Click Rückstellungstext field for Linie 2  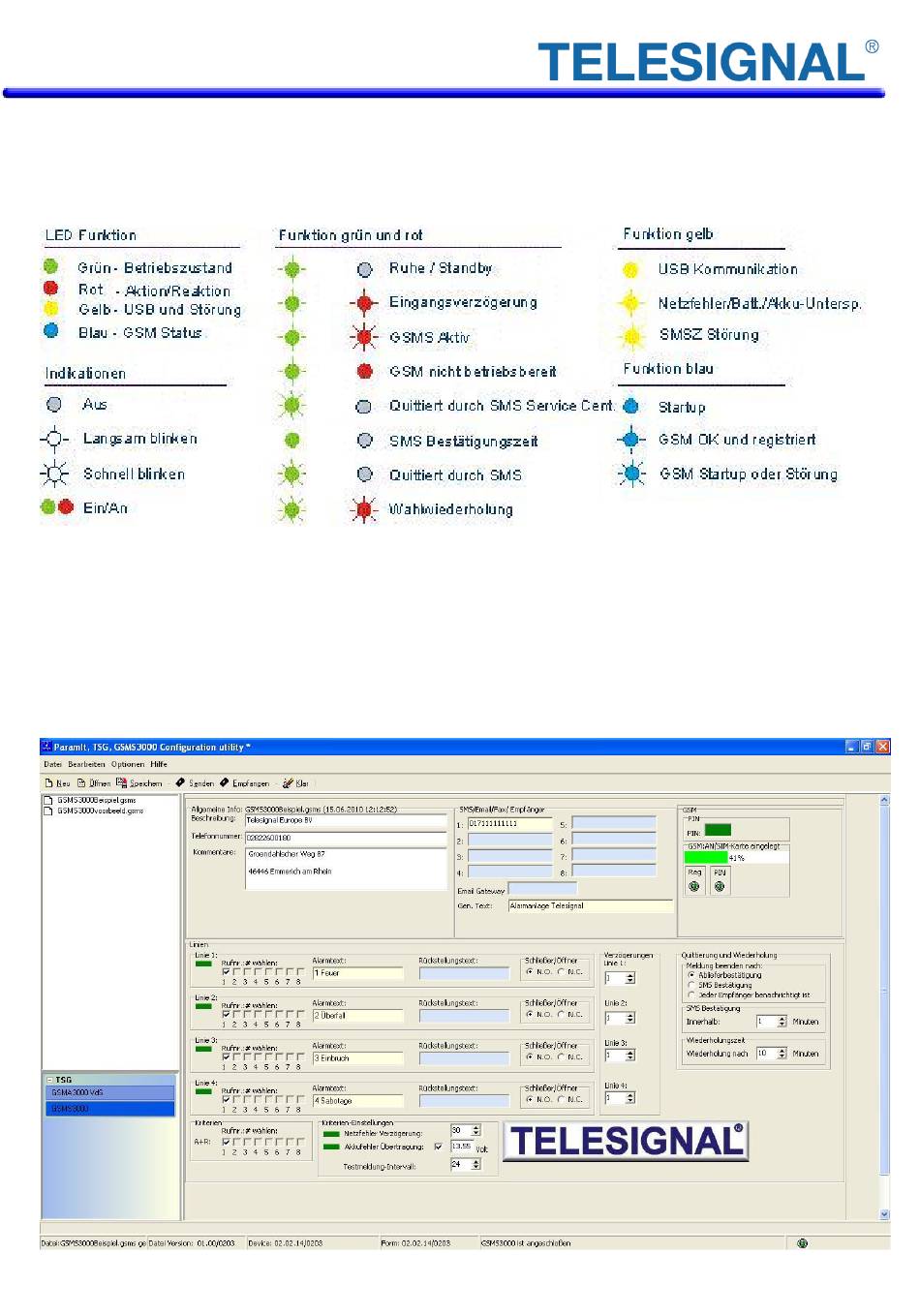click(x=464, y=1015)
